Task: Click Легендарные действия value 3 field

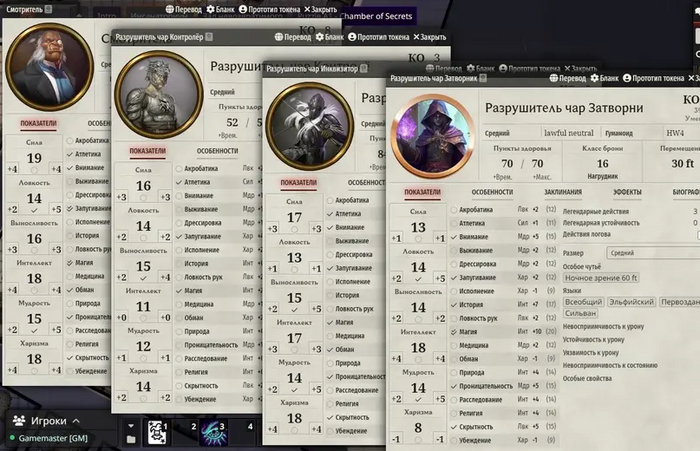Action: [695, 211]
